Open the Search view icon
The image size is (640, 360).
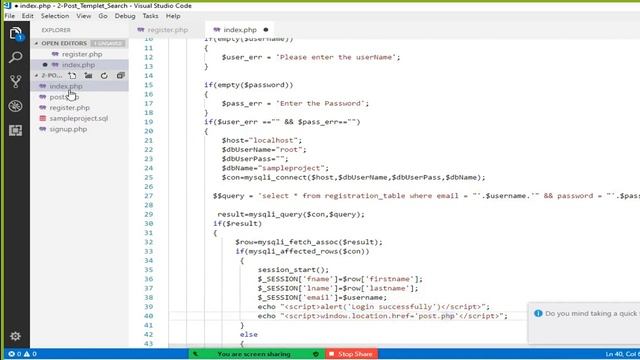16,57
